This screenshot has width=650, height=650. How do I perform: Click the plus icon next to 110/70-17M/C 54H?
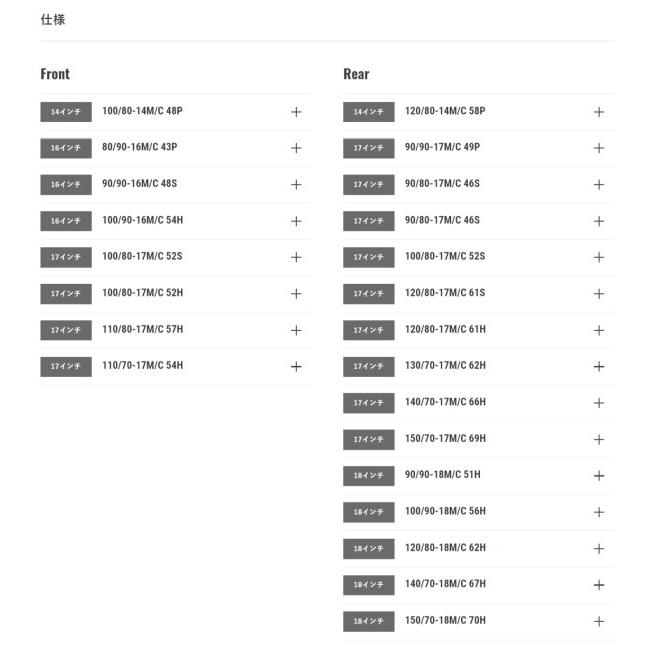(296, 367)
